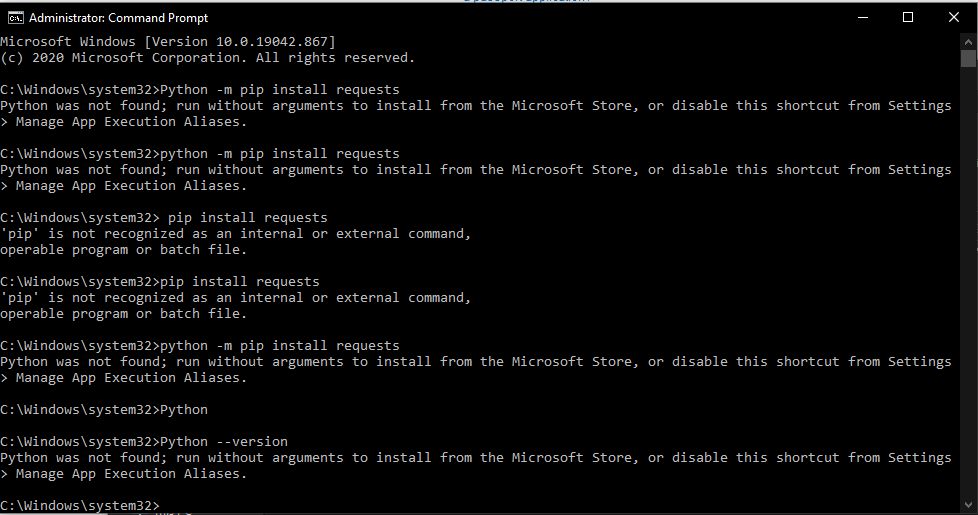Click the 'pip install requests' line with leading space
The height and width of the screenshot is (515, 978).
click(164, 218)
